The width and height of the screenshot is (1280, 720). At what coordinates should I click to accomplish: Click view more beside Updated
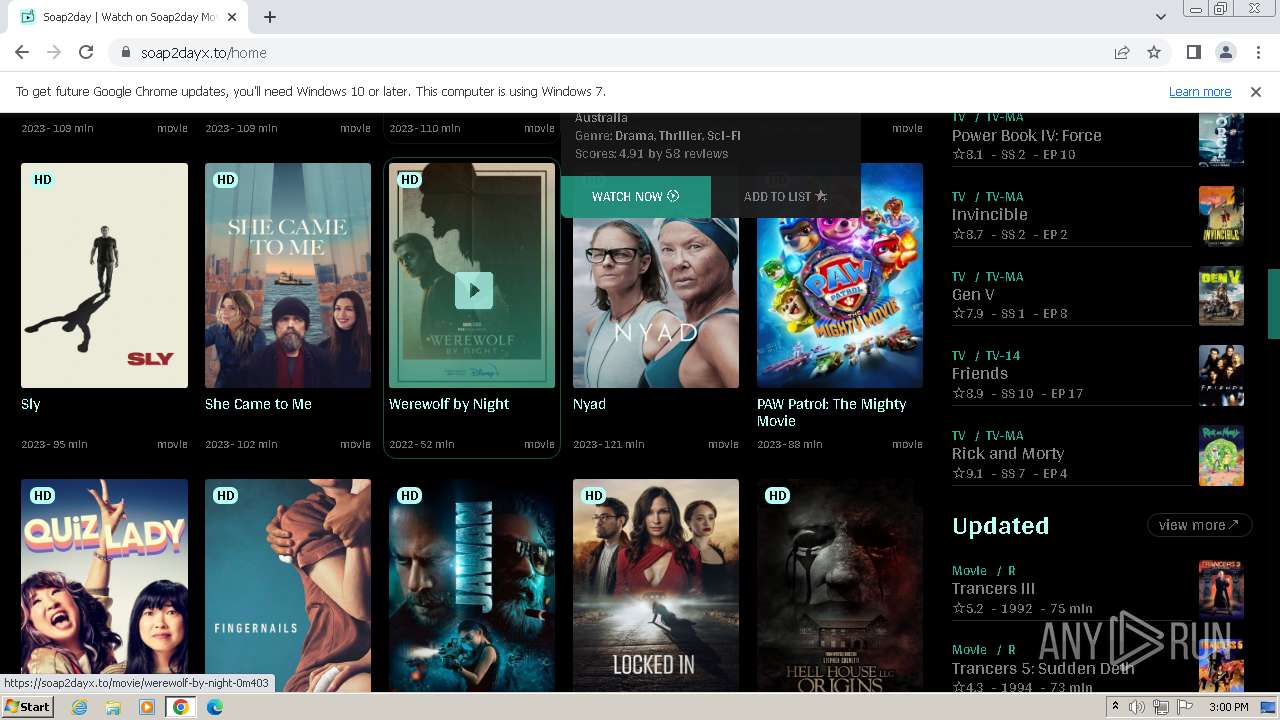1199,525
